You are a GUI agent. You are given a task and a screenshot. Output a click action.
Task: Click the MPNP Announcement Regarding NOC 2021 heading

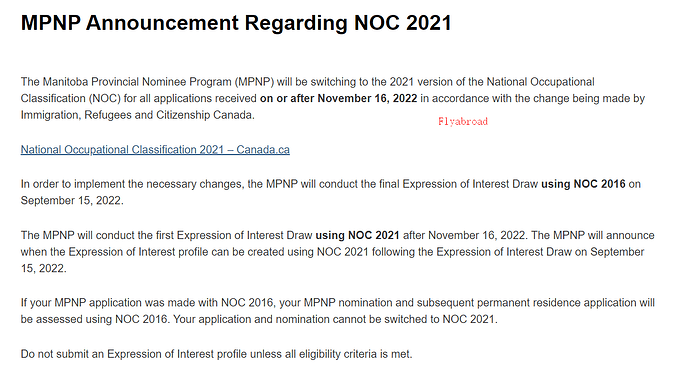coord(236,23)
